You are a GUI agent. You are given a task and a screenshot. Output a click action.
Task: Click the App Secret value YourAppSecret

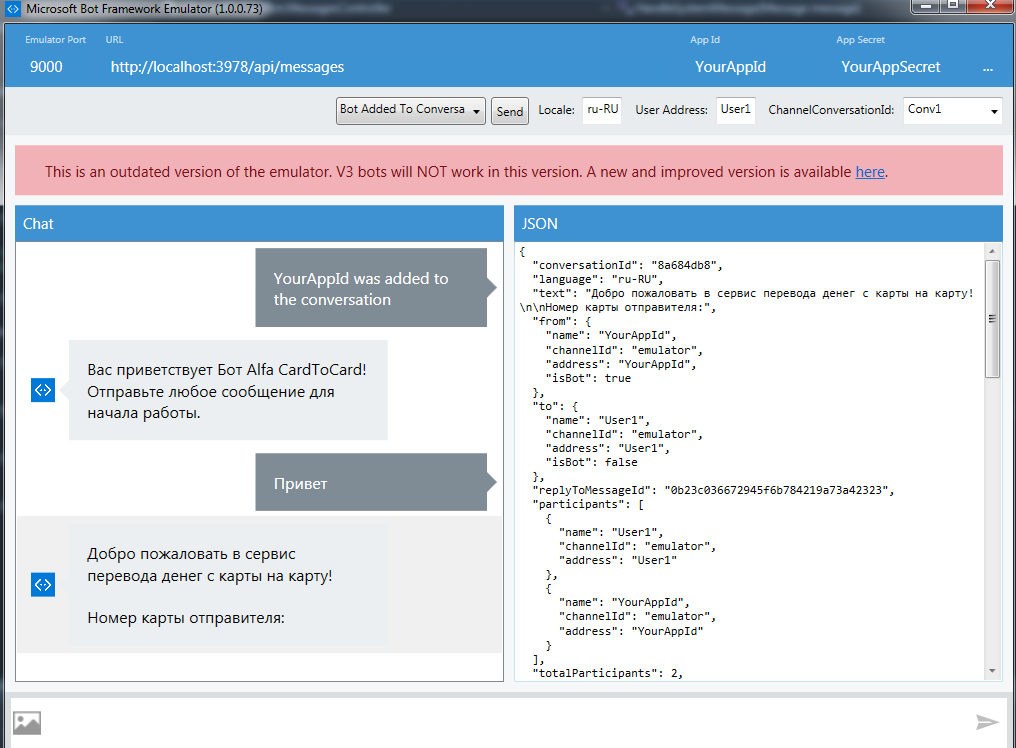(x=890, y=67)
